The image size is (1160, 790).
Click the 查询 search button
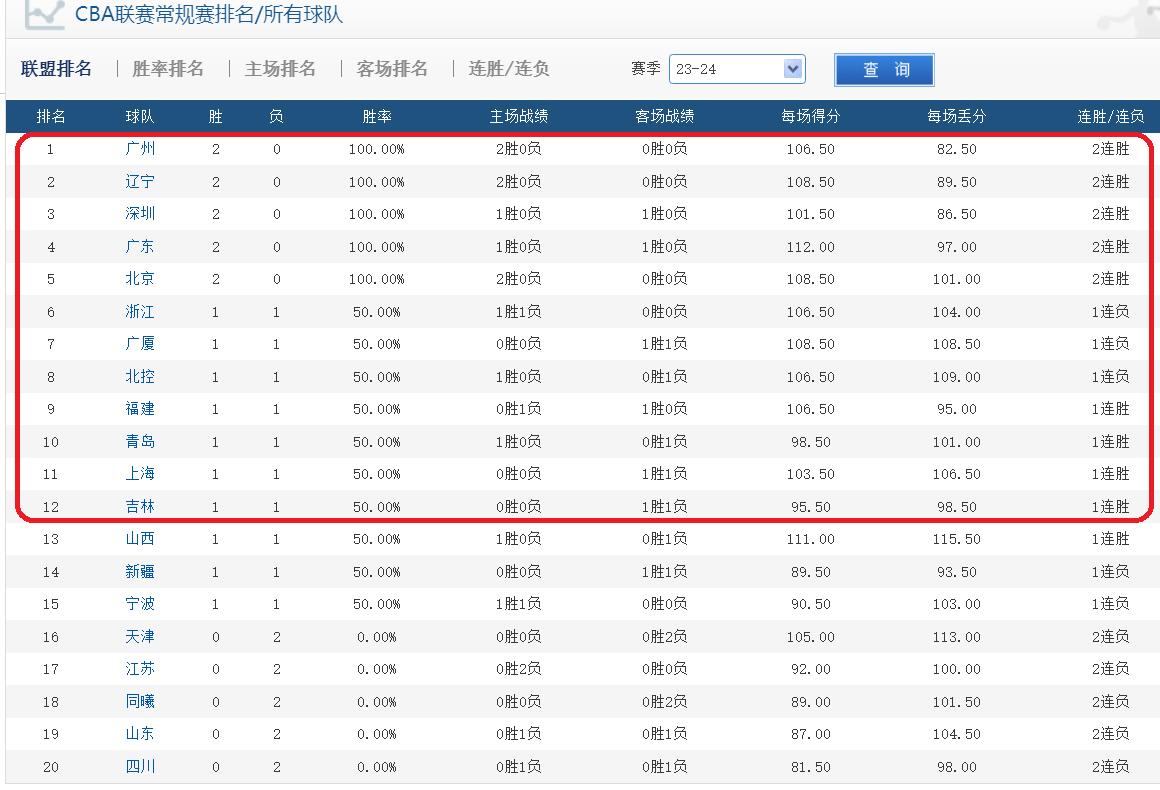pyautogui.click(x=884, y=70)
